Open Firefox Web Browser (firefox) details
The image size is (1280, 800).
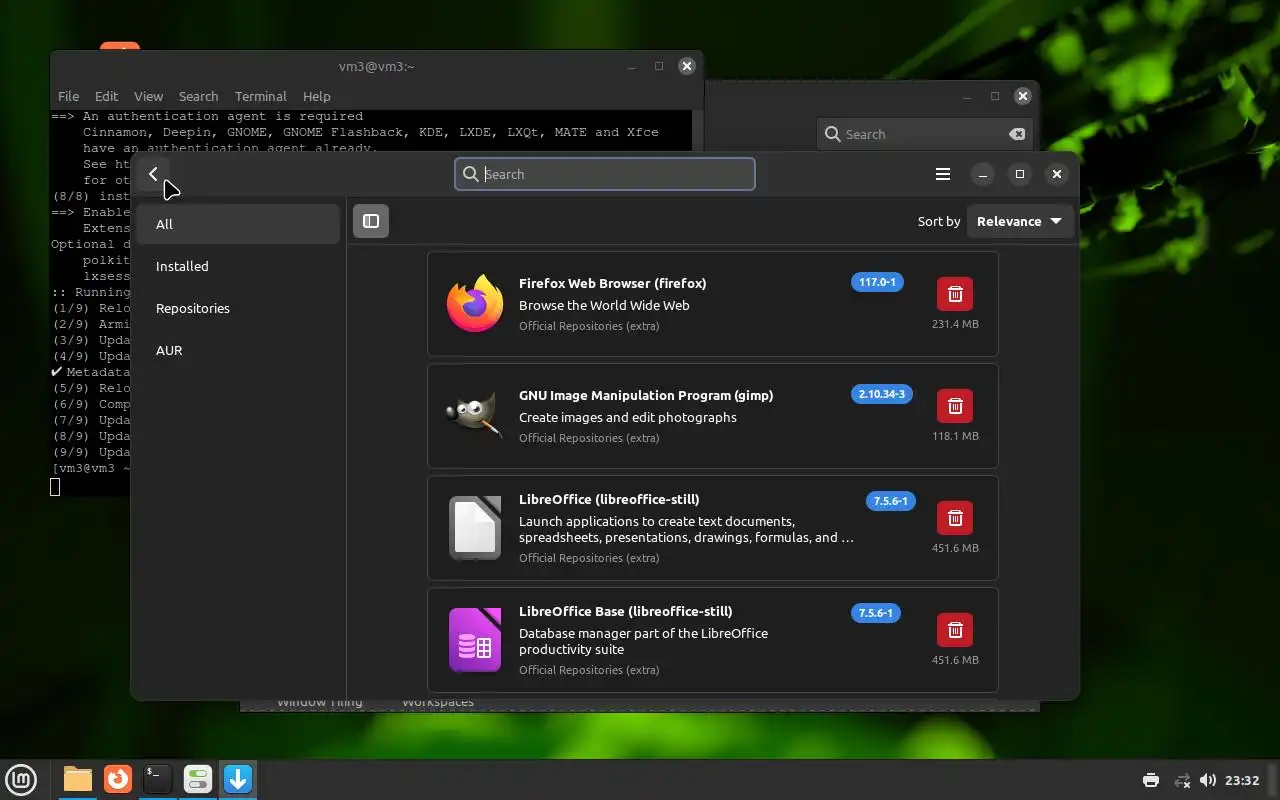pyautogui.click(x=612, y=283)
